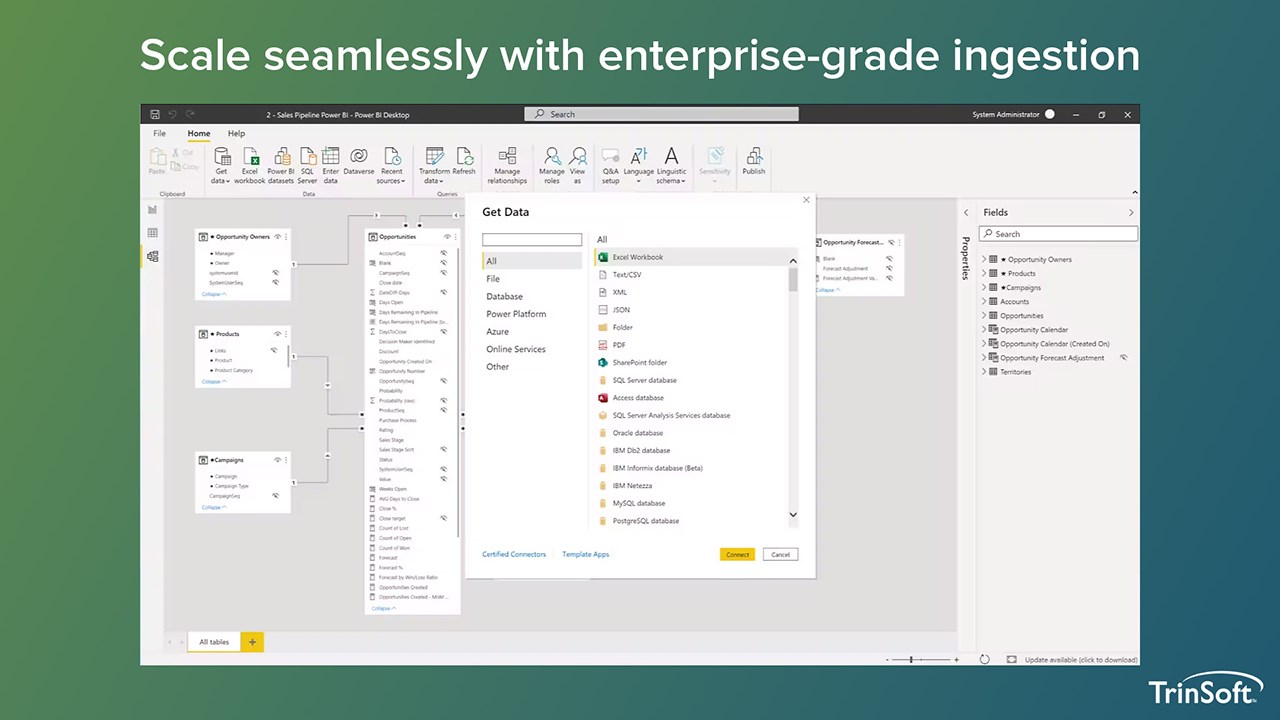Expand the Opportunity Owners table in Fields
The image size is (1280, 720).
(x=983, y=259)
